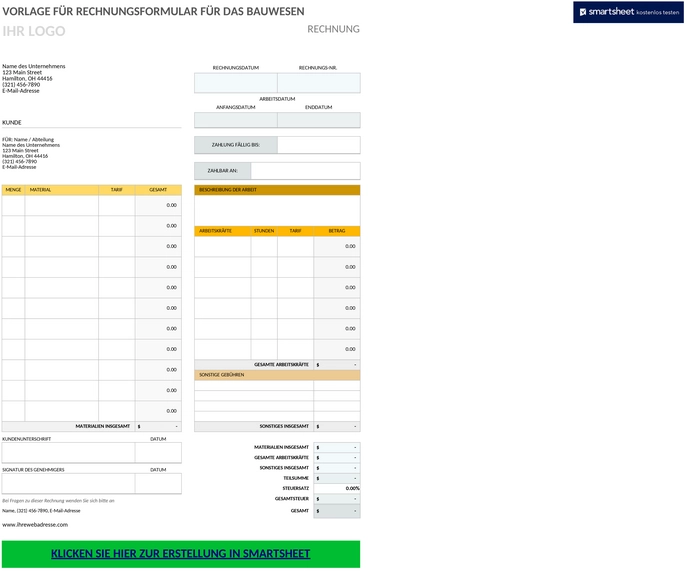Viewport: 687px width, 571px height.
Task: Select the STUNDEN column header
Action: click(x=264, y=231)
